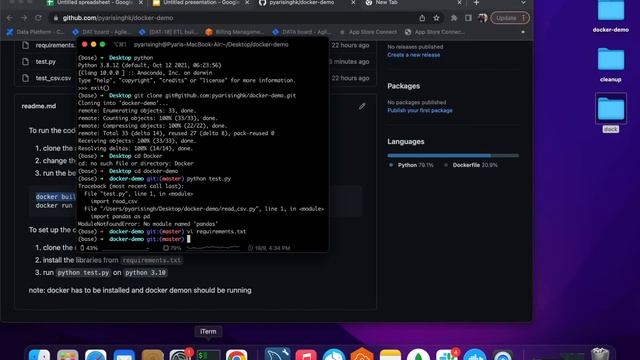Open the Billing Management bookmark
This screenshot has width=640, height=360.
click(235, 32)
